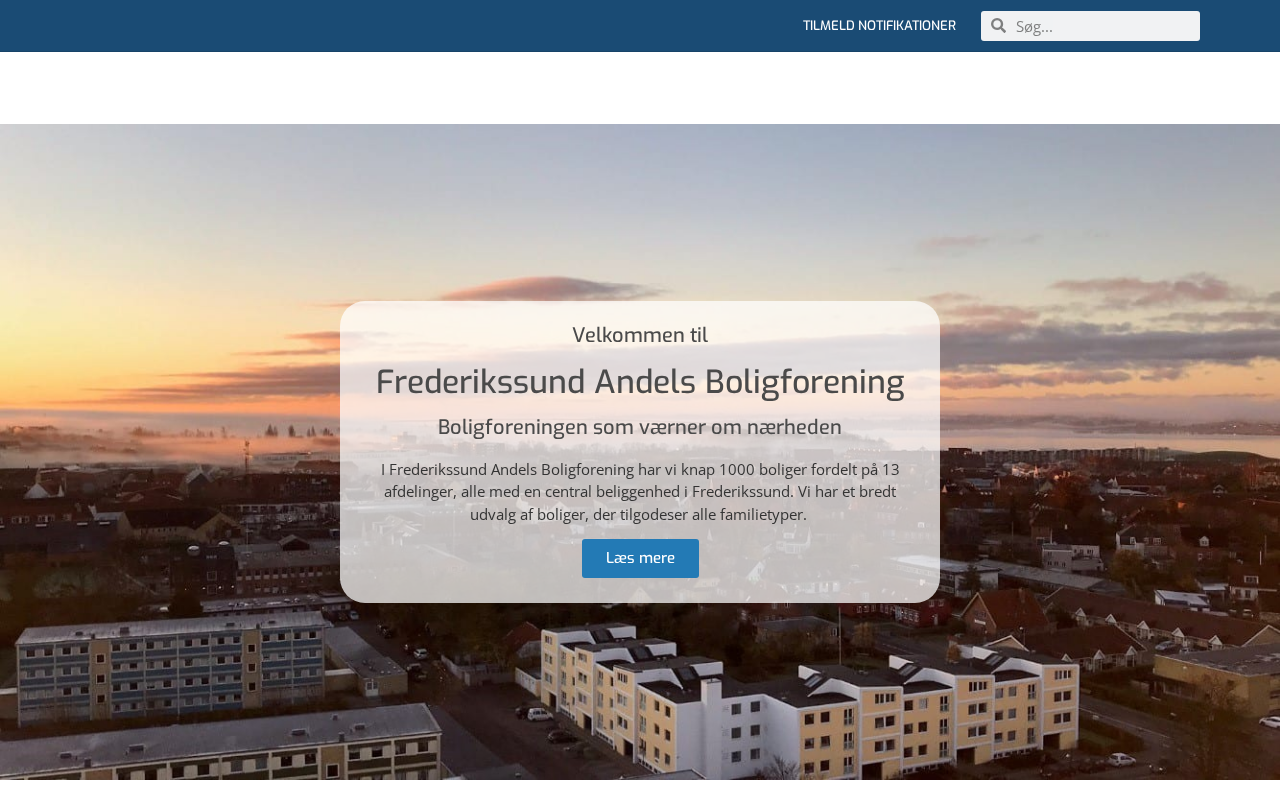Click the Boligforeningen som værner om nærheden subtitle
This screenshot has height=800, width=1280.
coord(640,427)
